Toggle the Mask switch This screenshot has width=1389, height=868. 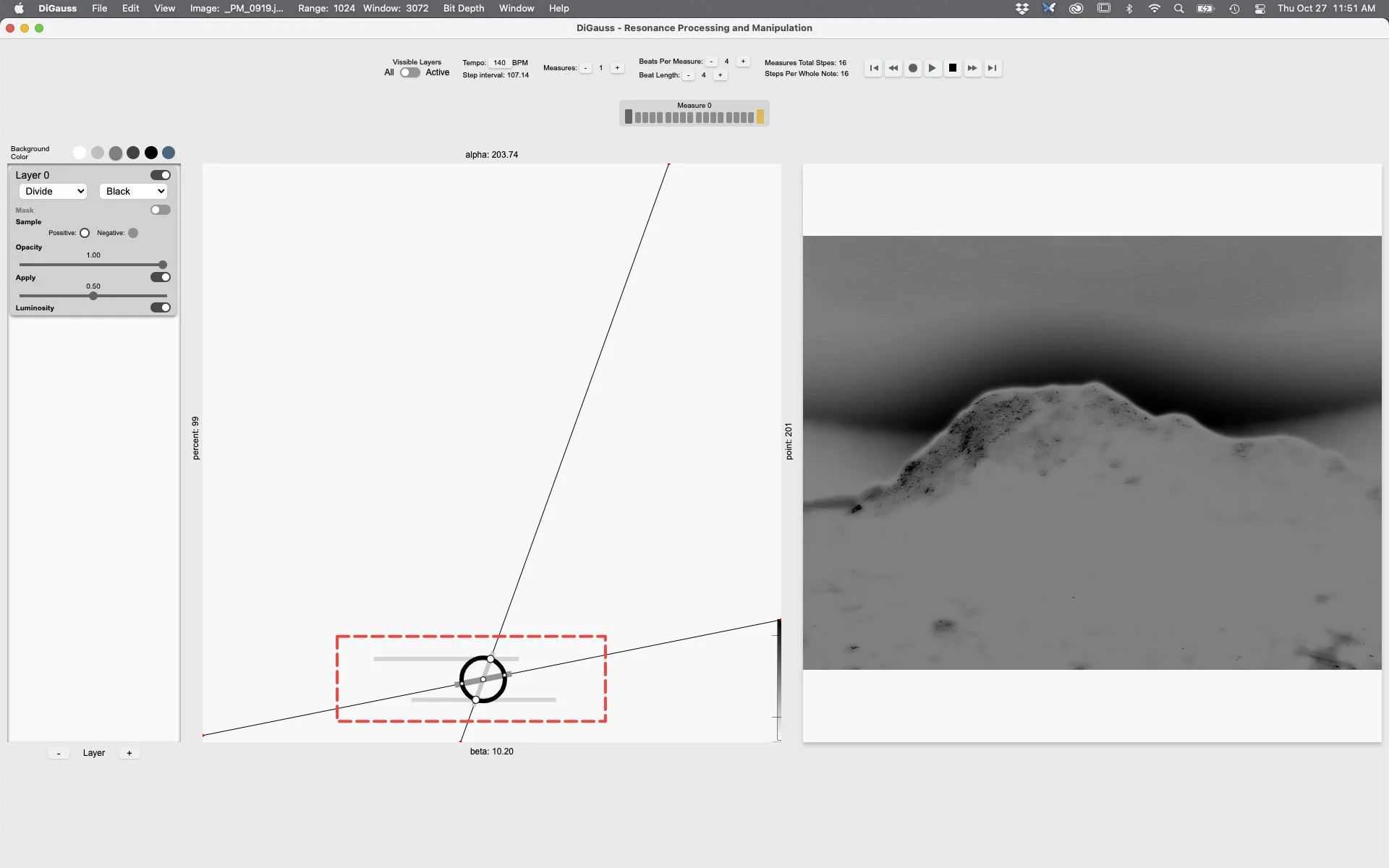click(x=160, y=210)
